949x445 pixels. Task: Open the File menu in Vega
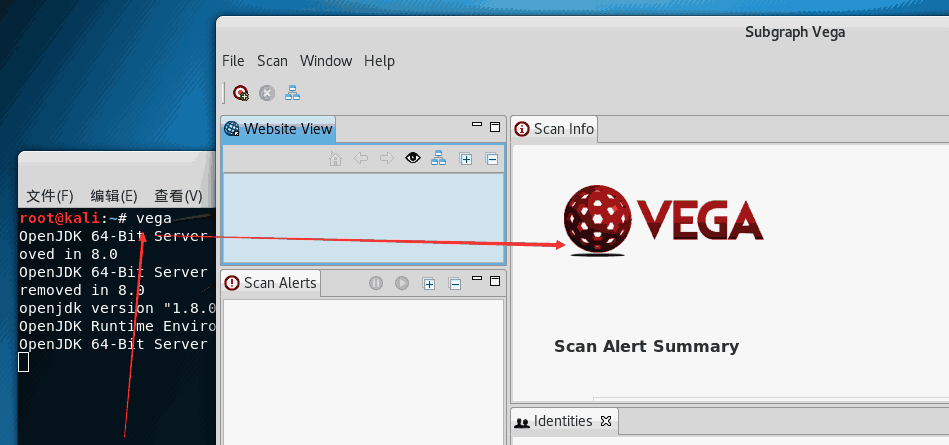(233, 61)
